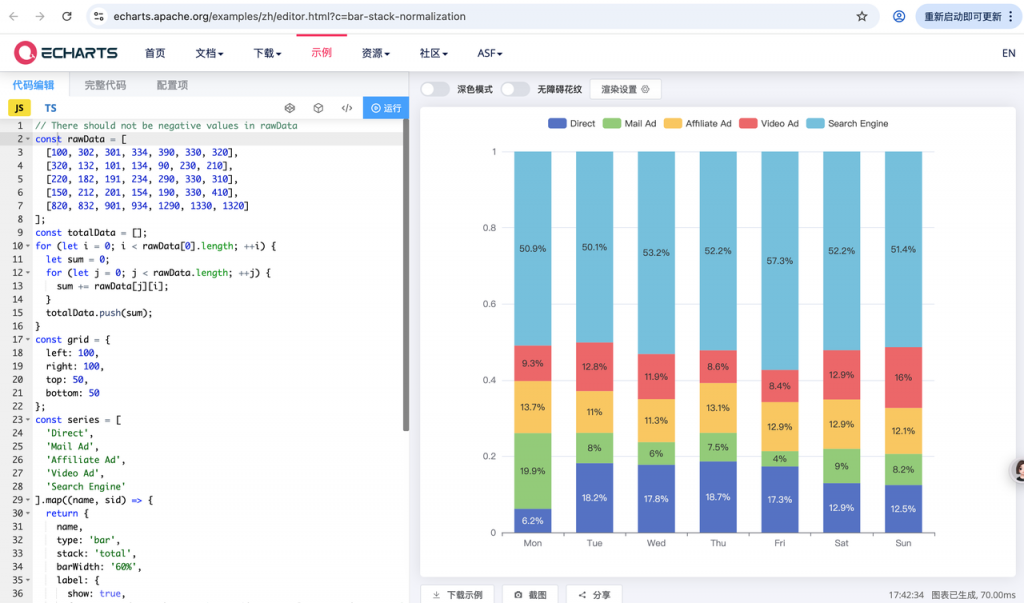
Task: Run the code with 运行 button
Action: click(x=386, y=108)
